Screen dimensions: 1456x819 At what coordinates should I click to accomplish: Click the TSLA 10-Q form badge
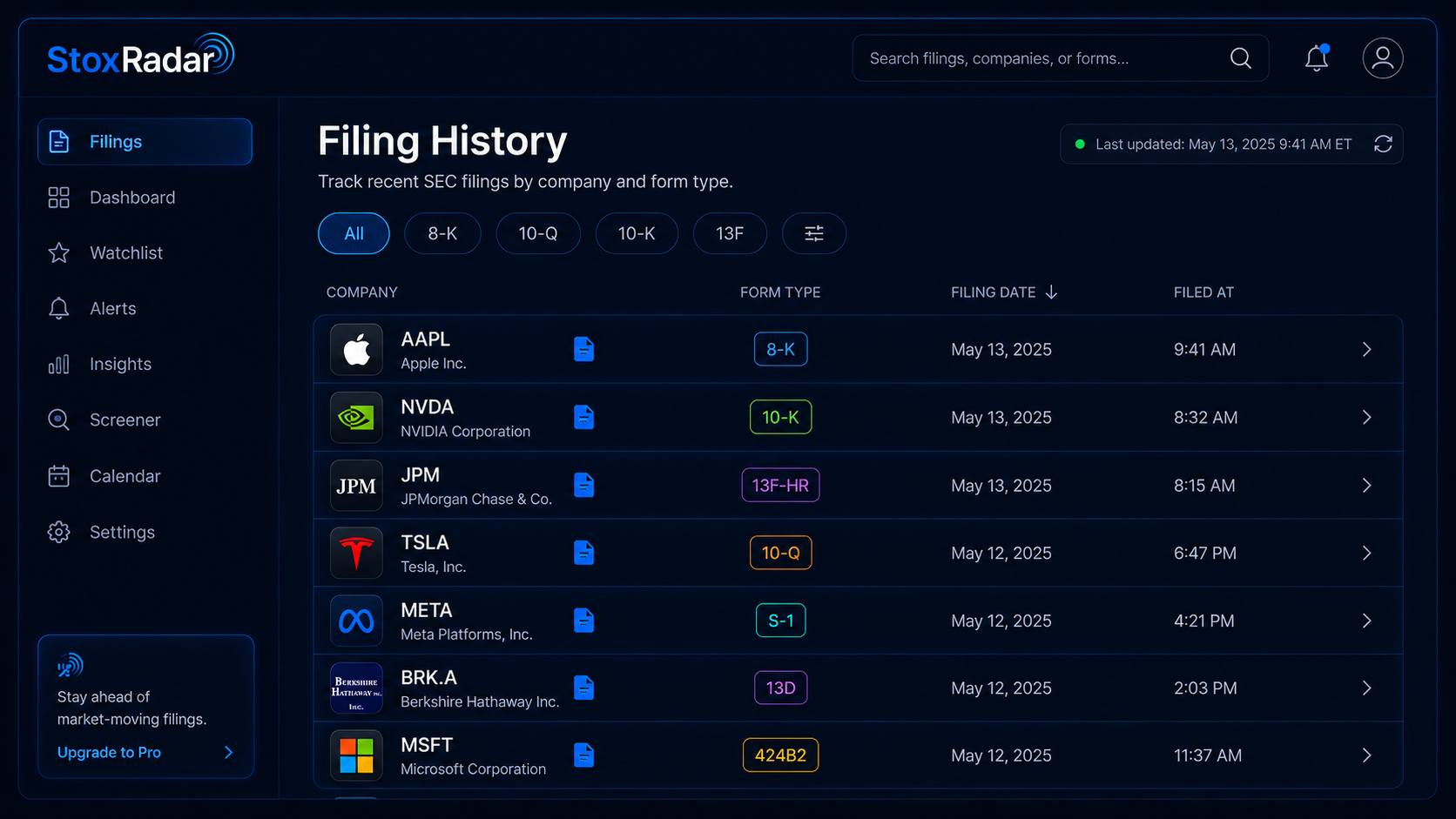pyautogui.click(x=780, y=553)
